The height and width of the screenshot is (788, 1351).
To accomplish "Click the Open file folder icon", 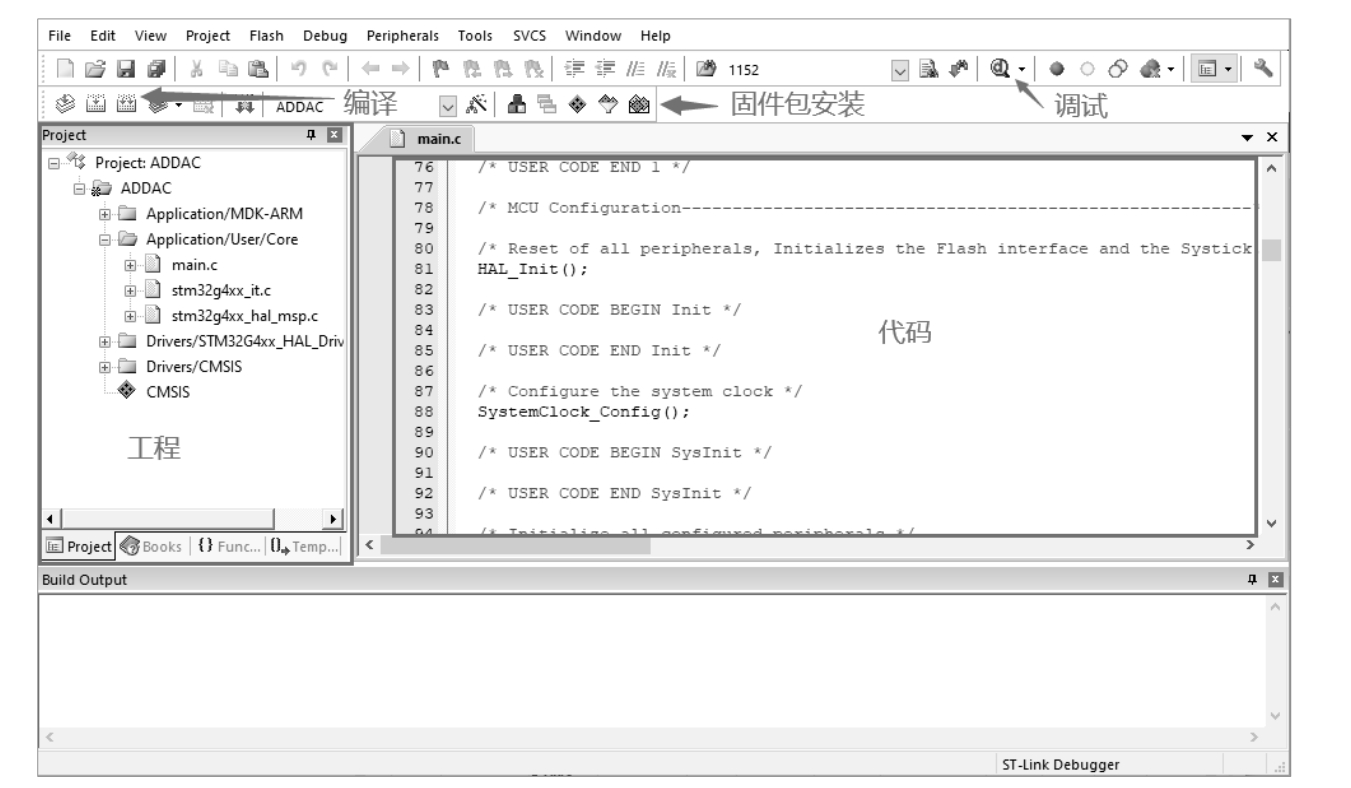I will pos(95,69).
